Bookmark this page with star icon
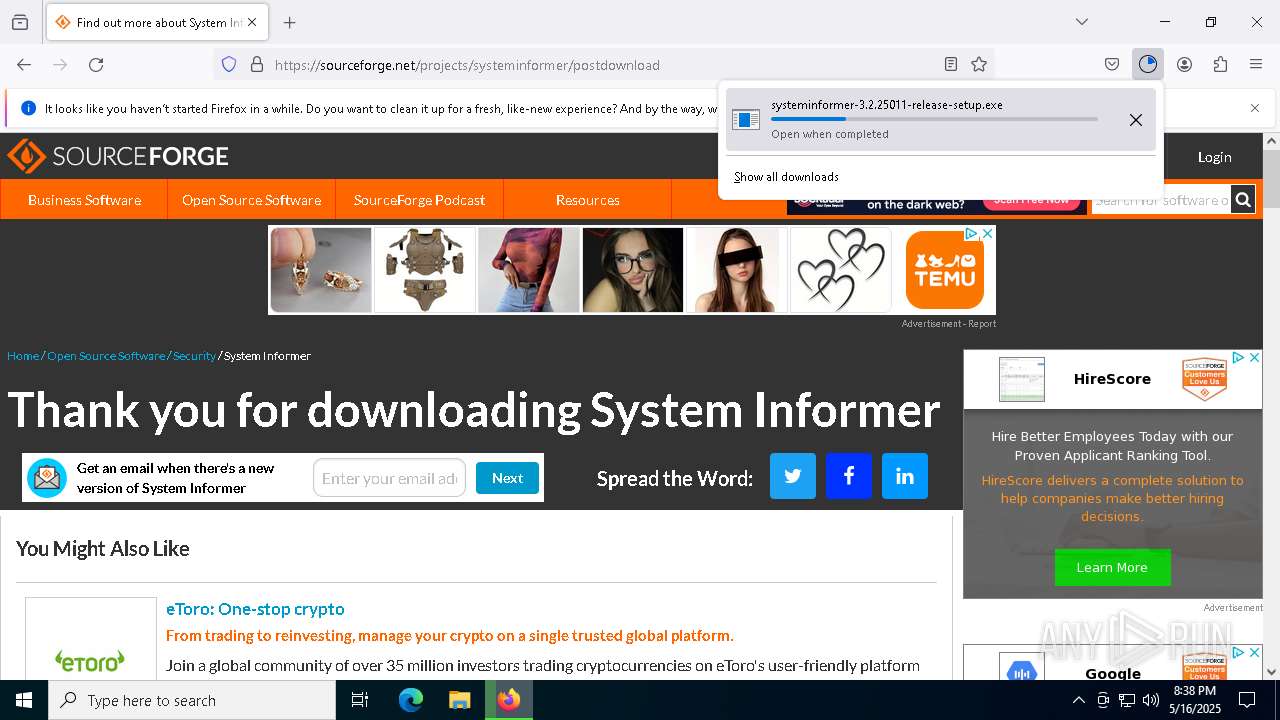This screenshot has height=720, width=1280. pos(979,65)
